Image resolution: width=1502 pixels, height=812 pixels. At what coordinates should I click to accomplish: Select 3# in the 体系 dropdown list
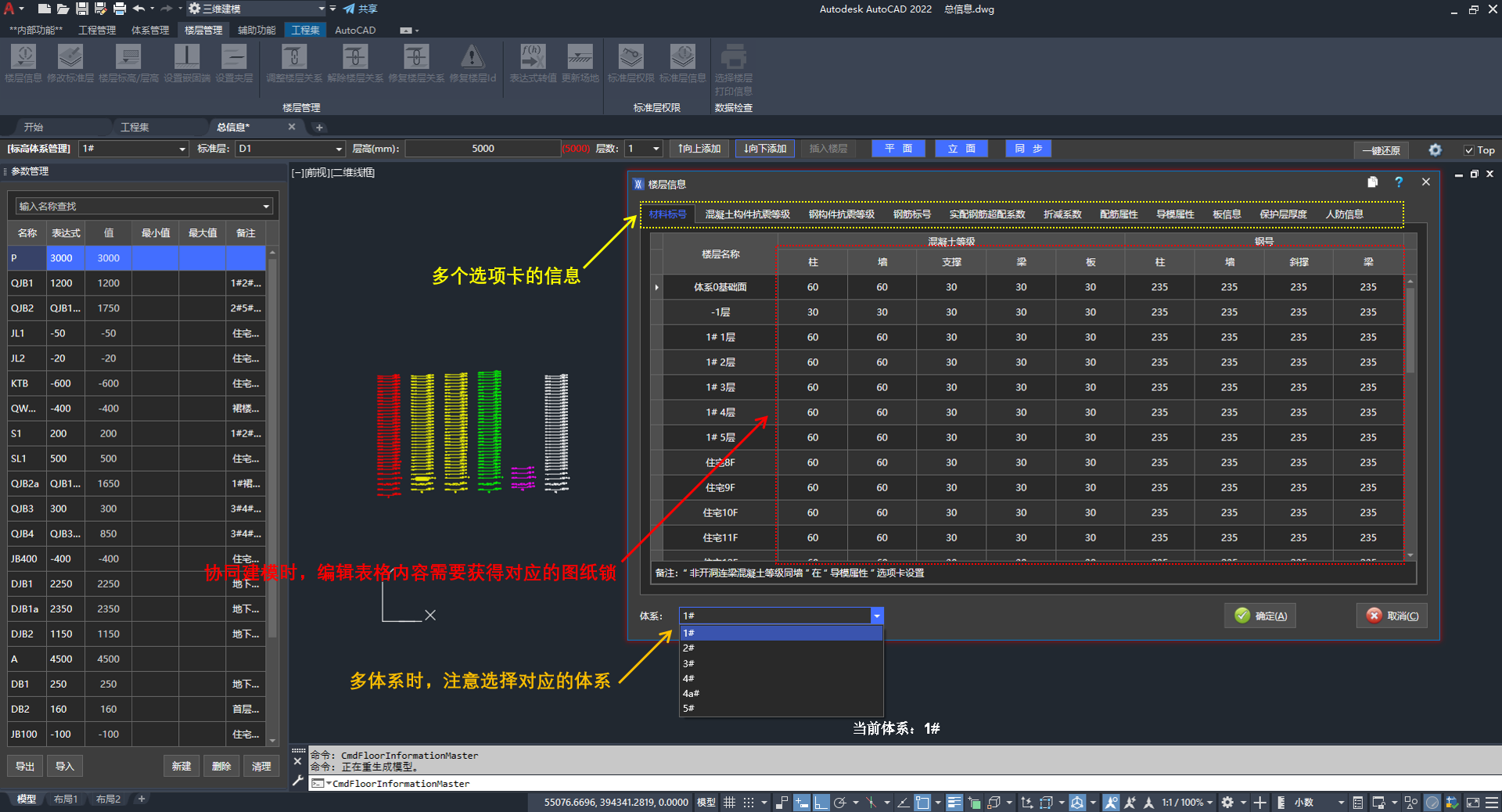[689, 663]
